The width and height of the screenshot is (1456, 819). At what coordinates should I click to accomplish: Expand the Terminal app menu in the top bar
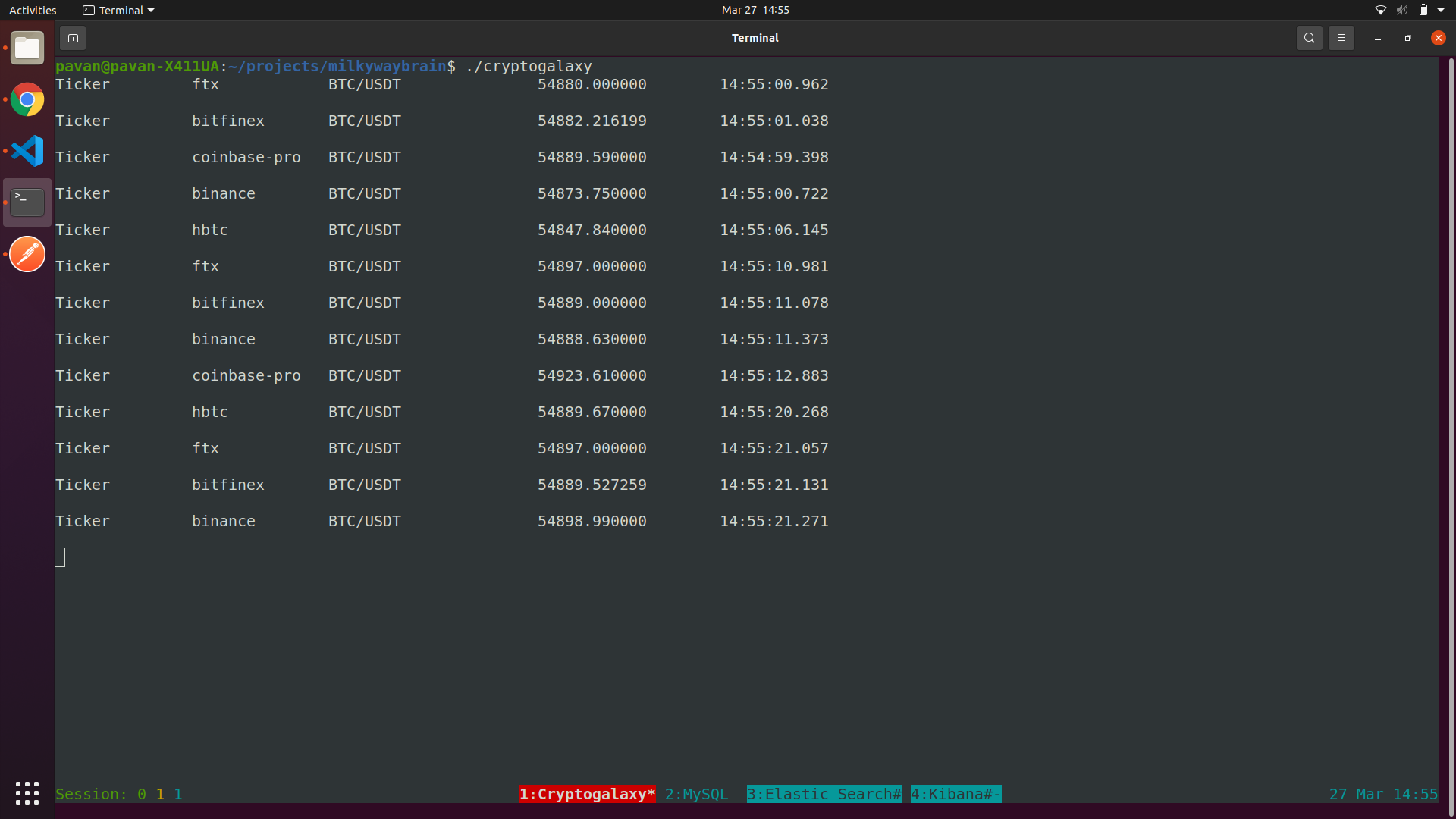(119, 11)
